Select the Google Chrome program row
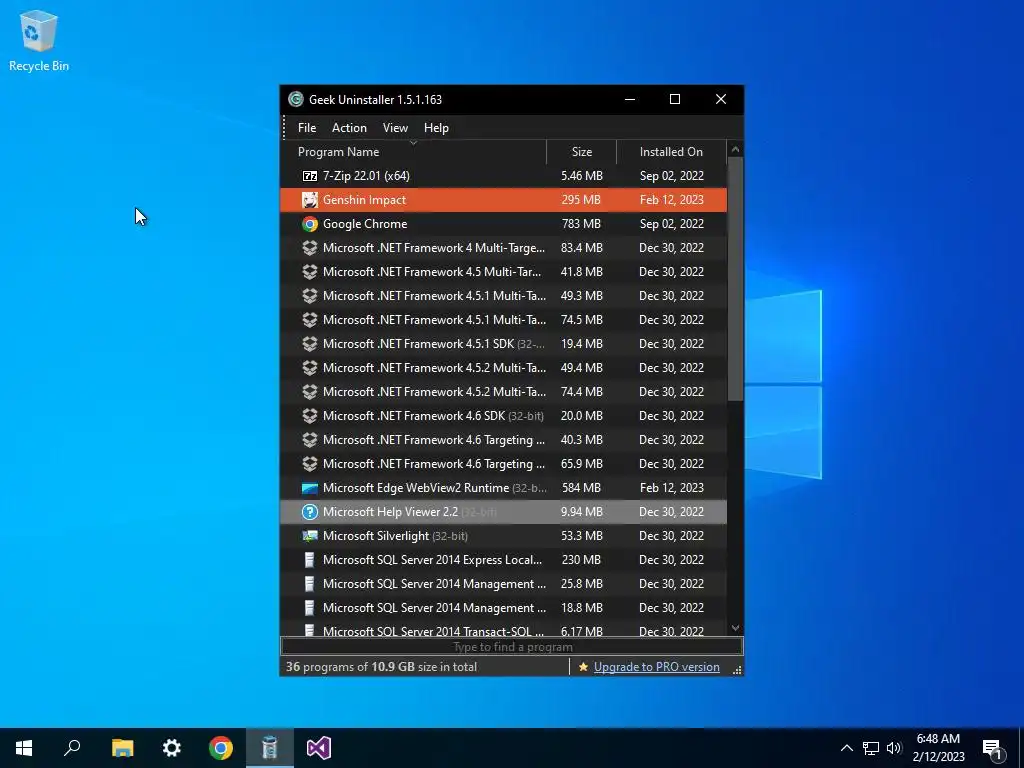The height and width of the screenshot is (768, 1024). tap(504, 224)
